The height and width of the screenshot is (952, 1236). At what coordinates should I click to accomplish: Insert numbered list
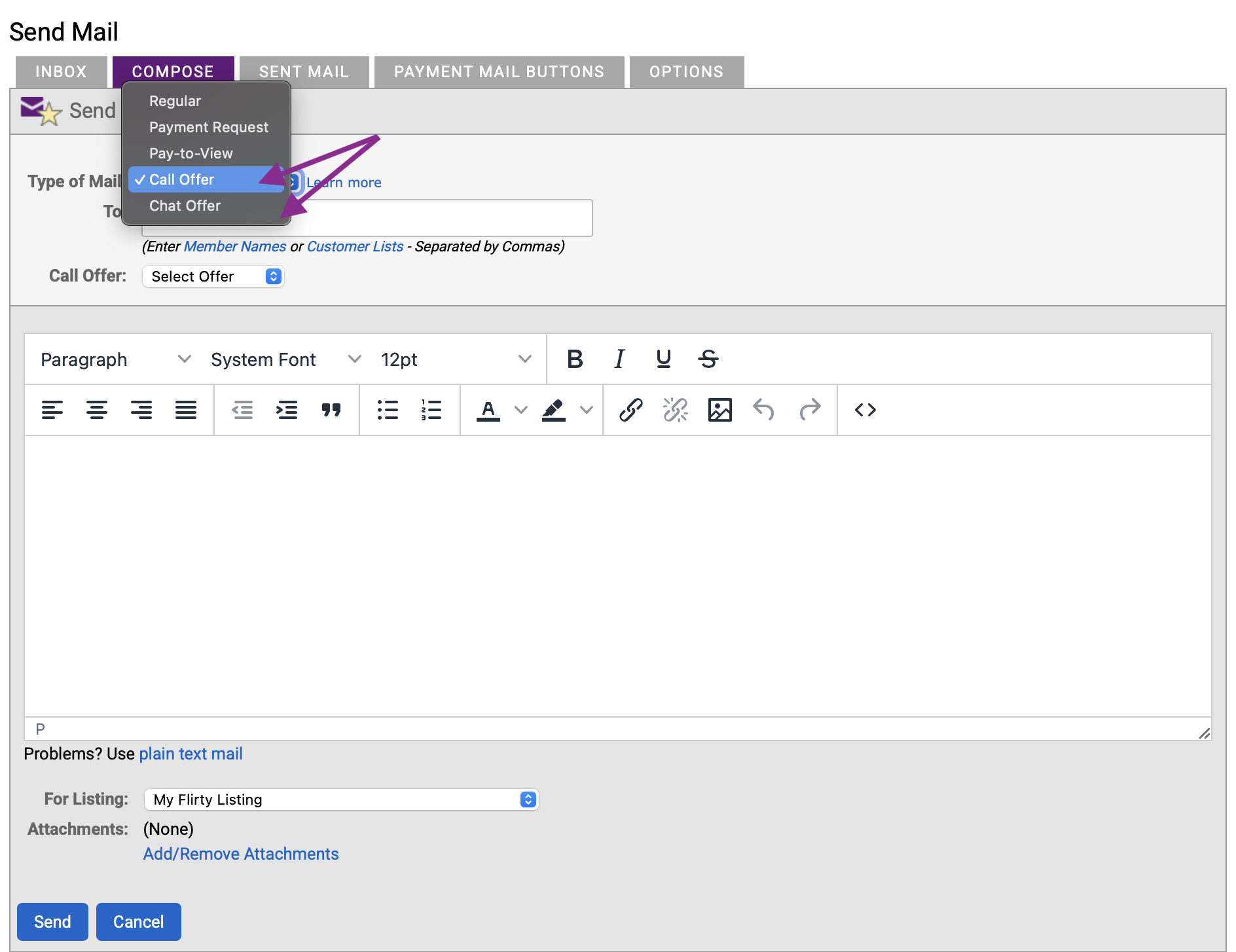pyautogui.click(x=431, y=410)
